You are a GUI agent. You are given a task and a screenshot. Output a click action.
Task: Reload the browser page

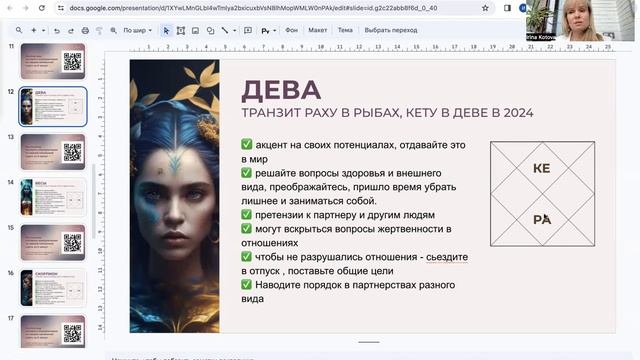[42, 8]
